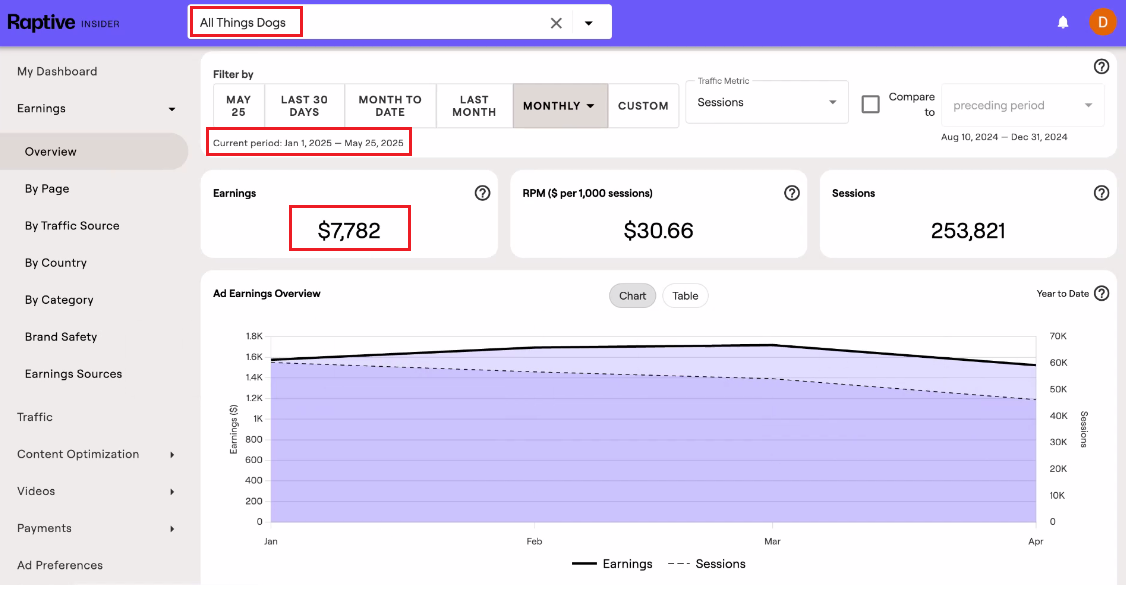
Task: Open Ad Preferences
Action: [60, 565]
